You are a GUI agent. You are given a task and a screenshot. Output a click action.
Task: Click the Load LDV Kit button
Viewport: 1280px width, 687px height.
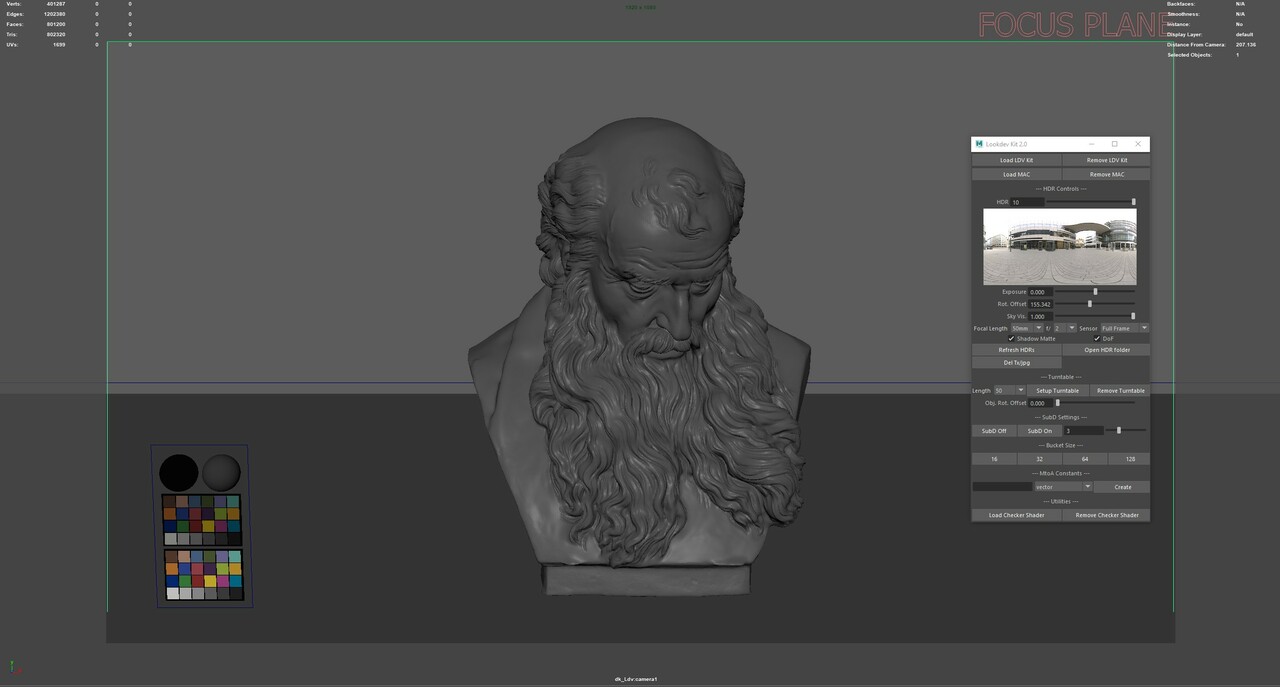coord(1016,160)
